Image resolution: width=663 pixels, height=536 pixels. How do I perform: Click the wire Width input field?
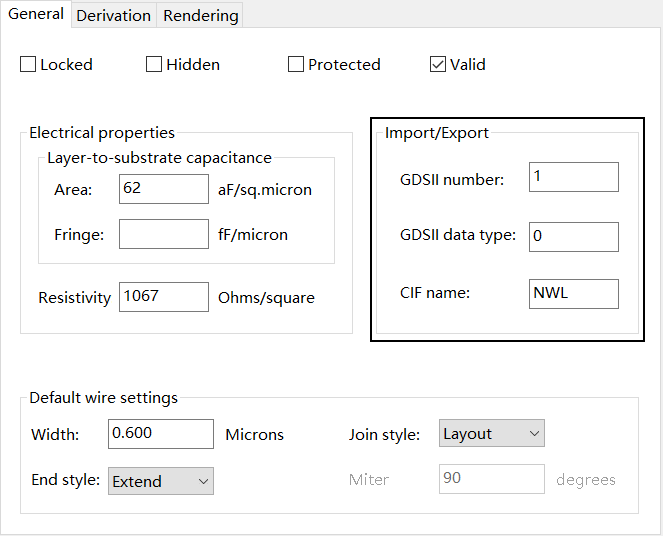pyautogui.click(x=162, y=434)
